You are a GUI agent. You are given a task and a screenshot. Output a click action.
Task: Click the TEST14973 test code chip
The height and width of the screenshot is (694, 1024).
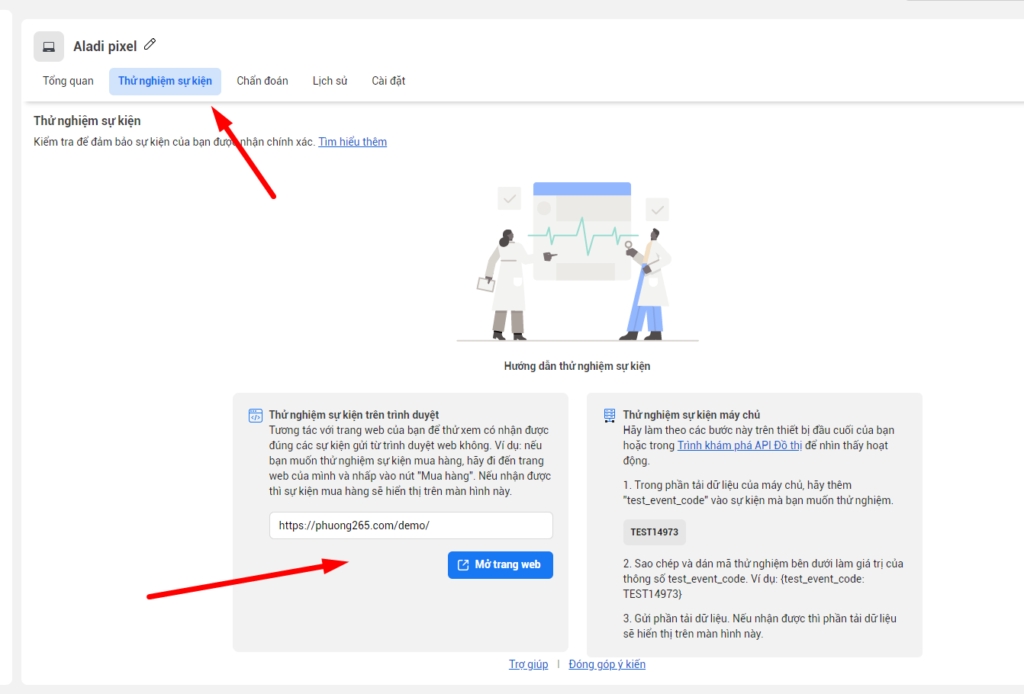[654, 532]
